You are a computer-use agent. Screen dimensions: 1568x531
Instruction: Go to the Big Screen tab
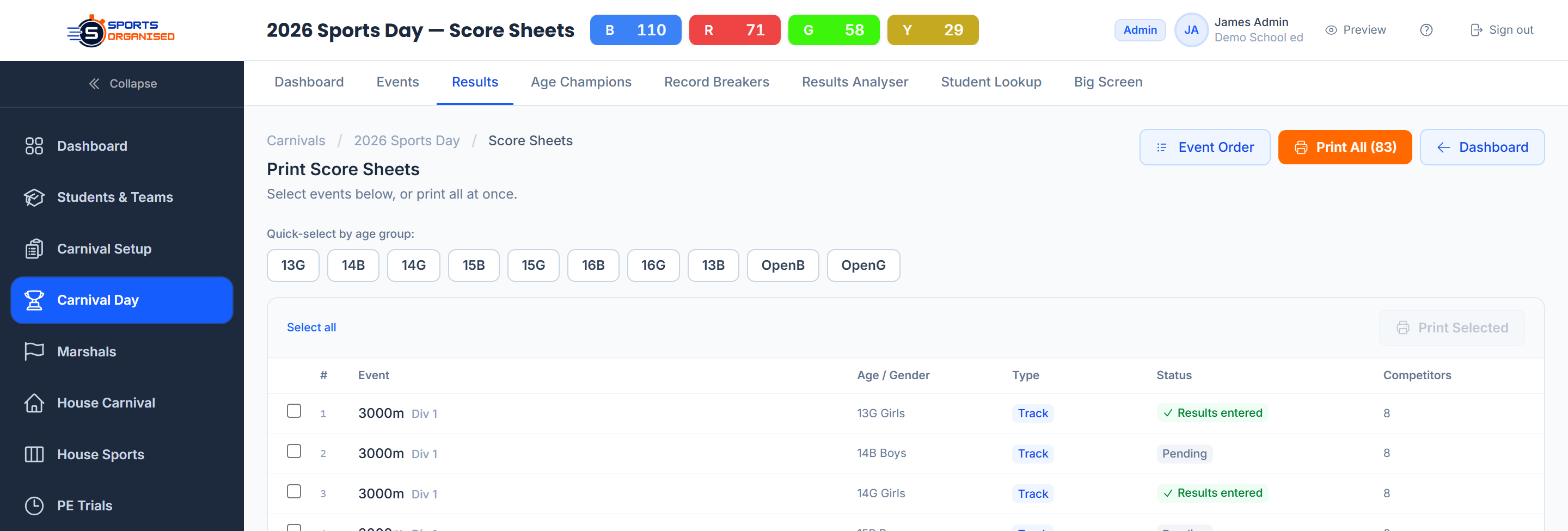pos(1108,82)
